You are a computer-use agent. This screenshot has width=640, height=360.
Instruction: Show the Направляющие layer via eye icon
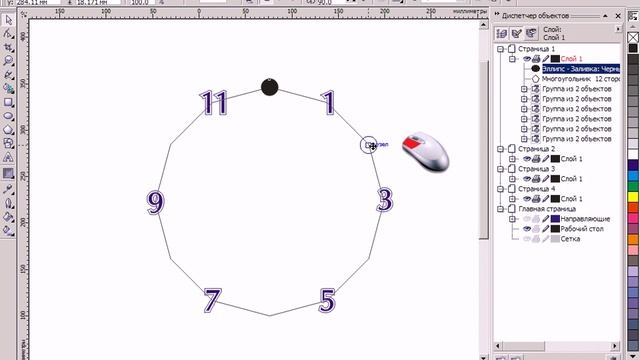pos(527,219)
